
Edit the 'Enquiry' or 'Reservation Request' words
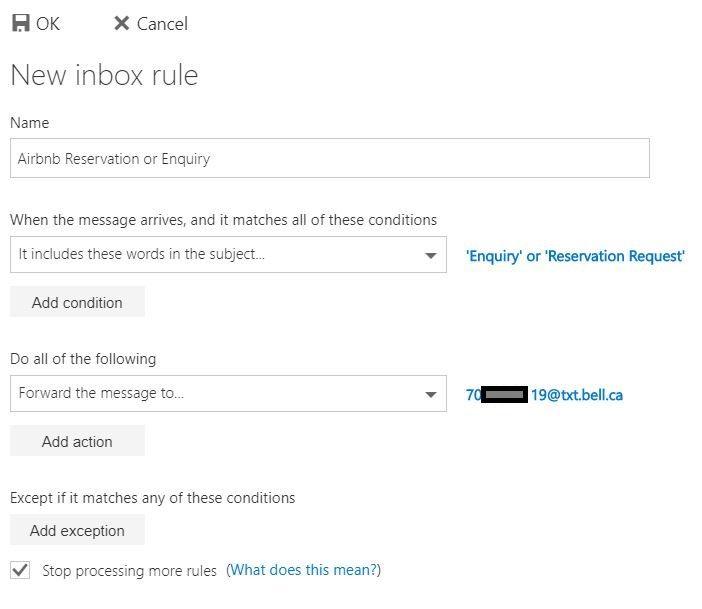(575, 256)
